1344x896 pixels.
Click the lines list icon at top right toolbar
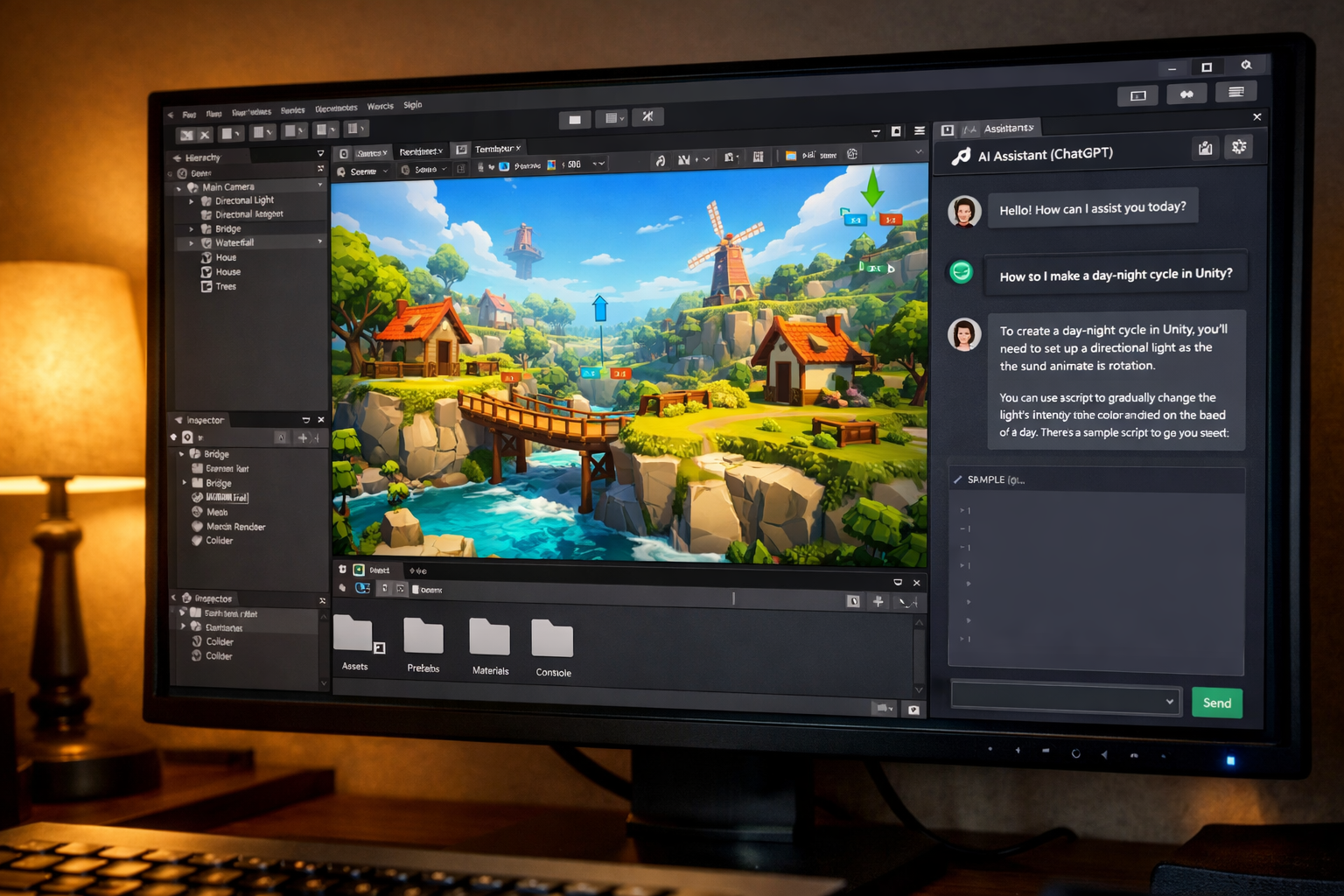click(x=1235, y=92)
